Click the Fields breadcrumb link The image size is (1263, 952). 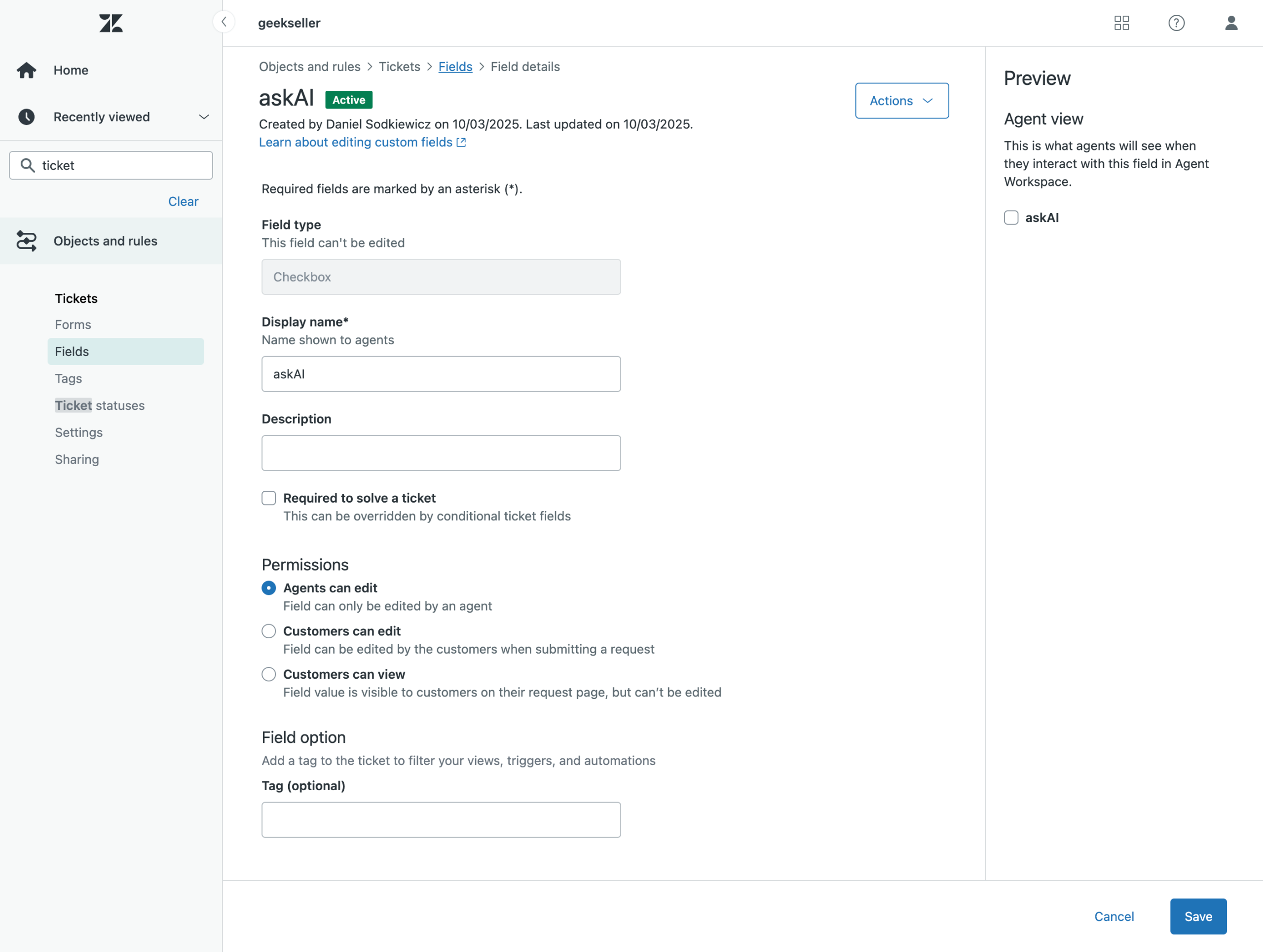tap(455, 67)
